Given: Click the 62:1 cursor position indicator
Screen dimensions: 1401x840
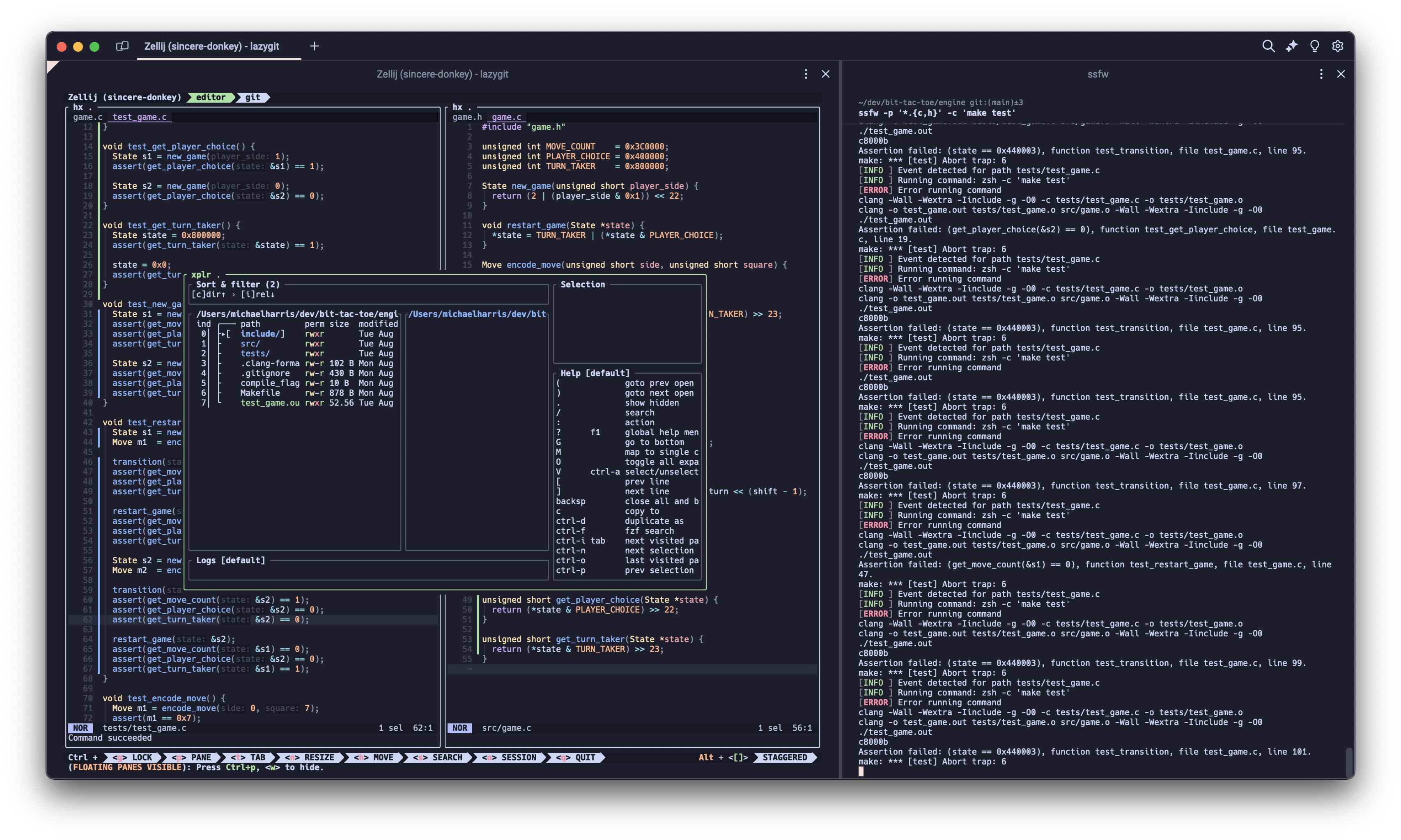Looking at the screenshot, I should coord(422,728).
